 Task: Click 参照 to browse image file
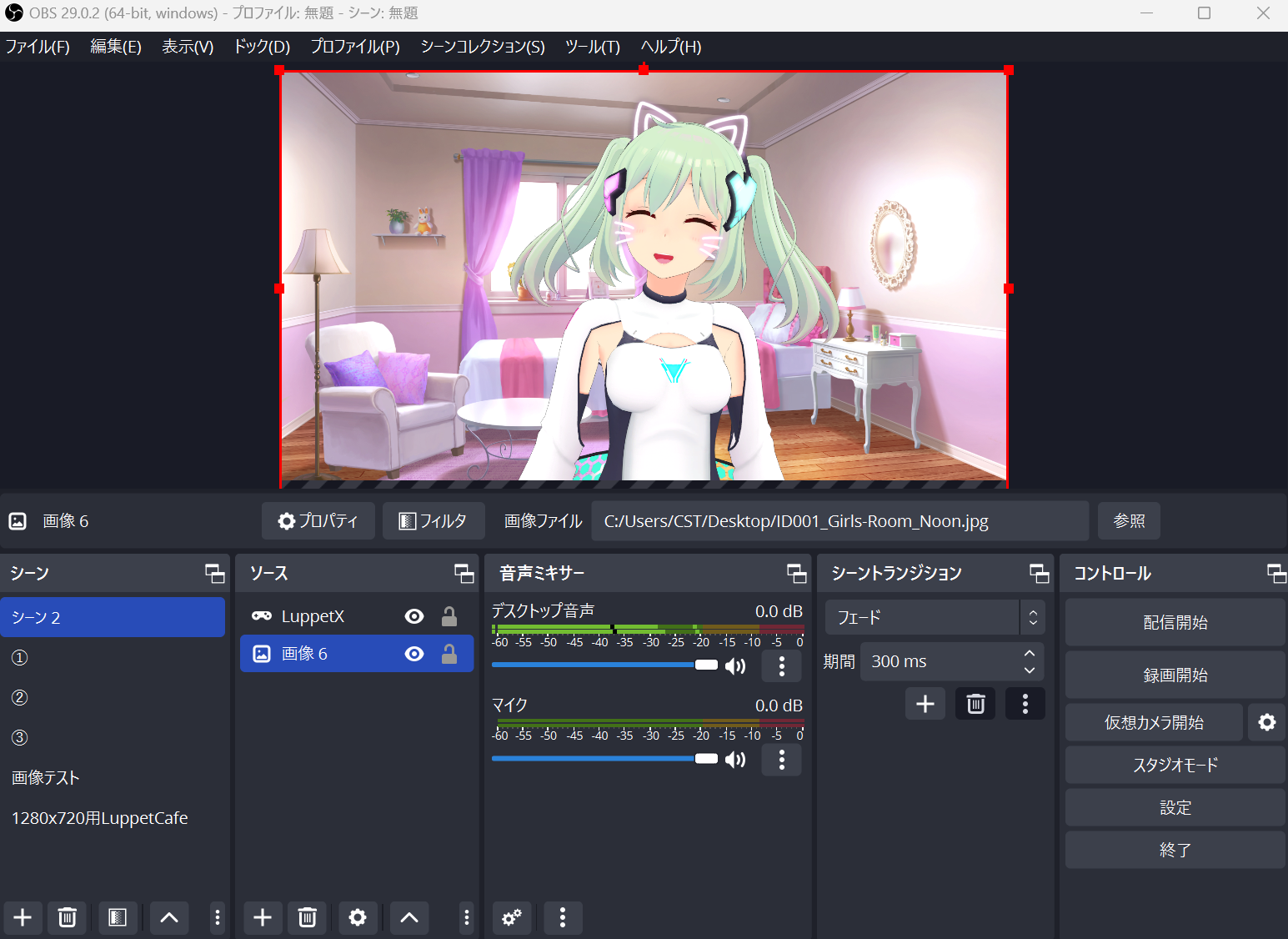(x=1129, y=521)
